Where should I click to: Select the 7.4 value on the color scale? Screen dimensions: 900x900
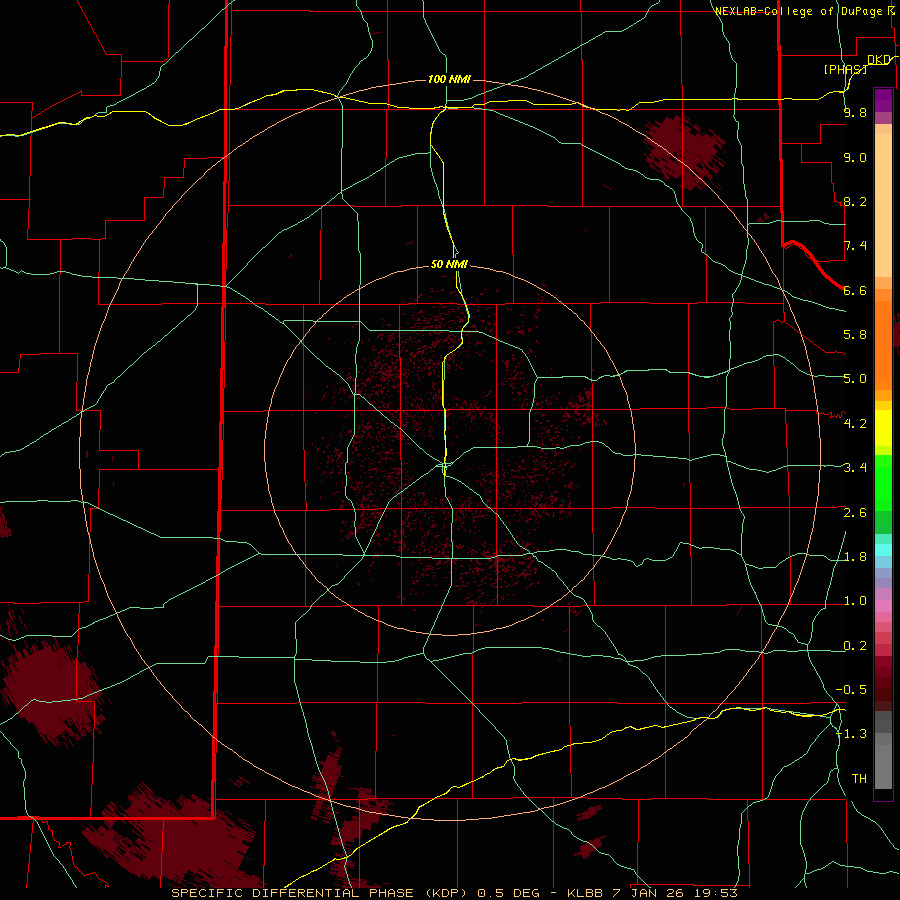(855, 246)
